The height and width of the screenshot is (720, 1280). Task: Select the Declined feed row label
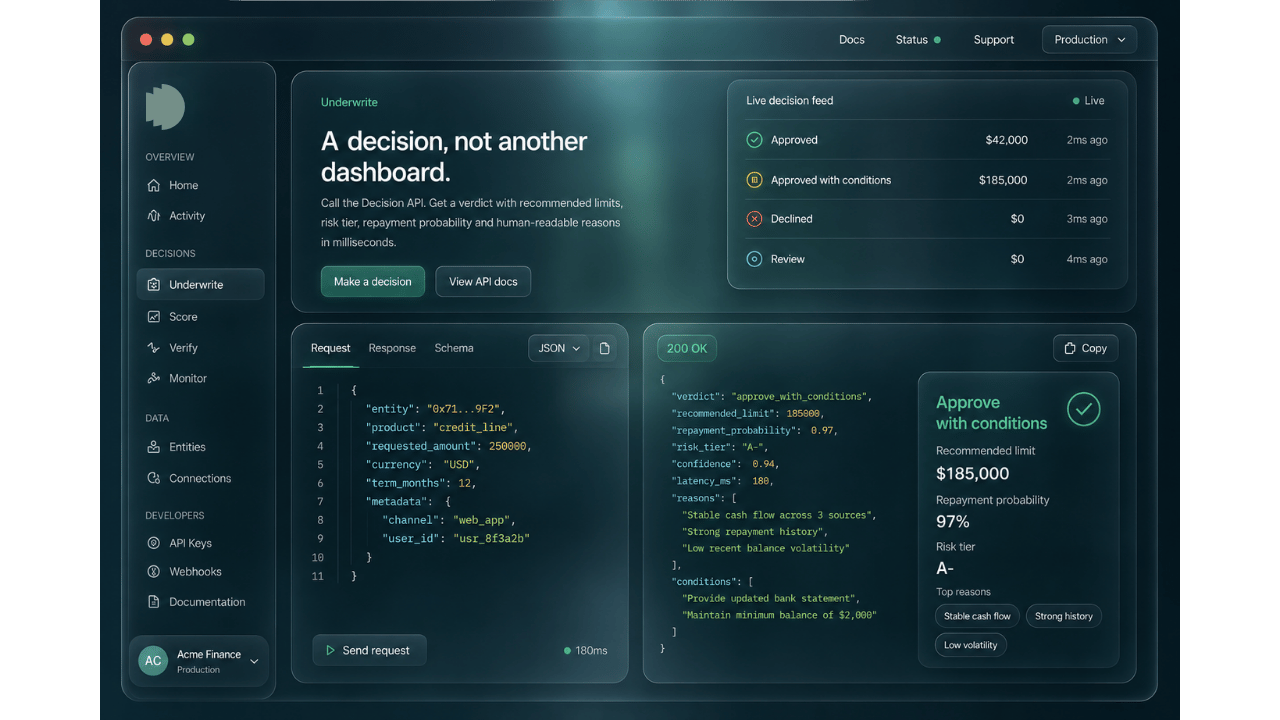point(792,219)
